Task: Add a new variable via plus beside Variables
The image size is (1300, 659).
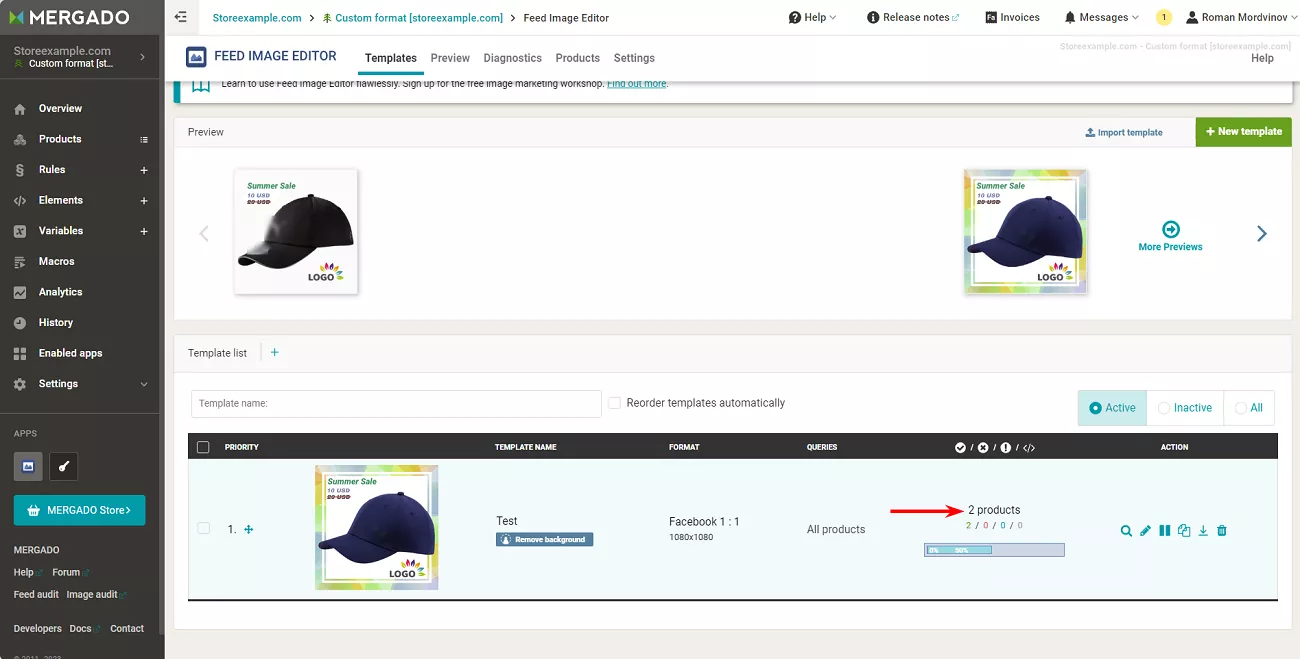Action: point(144,231)
